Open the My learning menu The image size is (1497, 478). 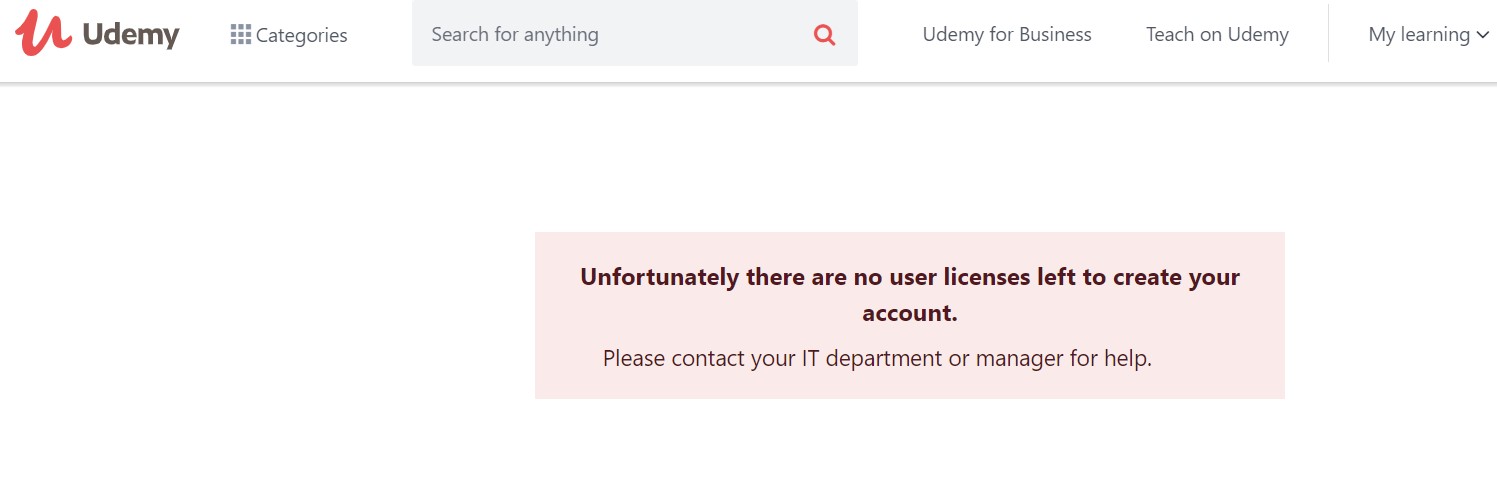click(x=1418, y=35)
